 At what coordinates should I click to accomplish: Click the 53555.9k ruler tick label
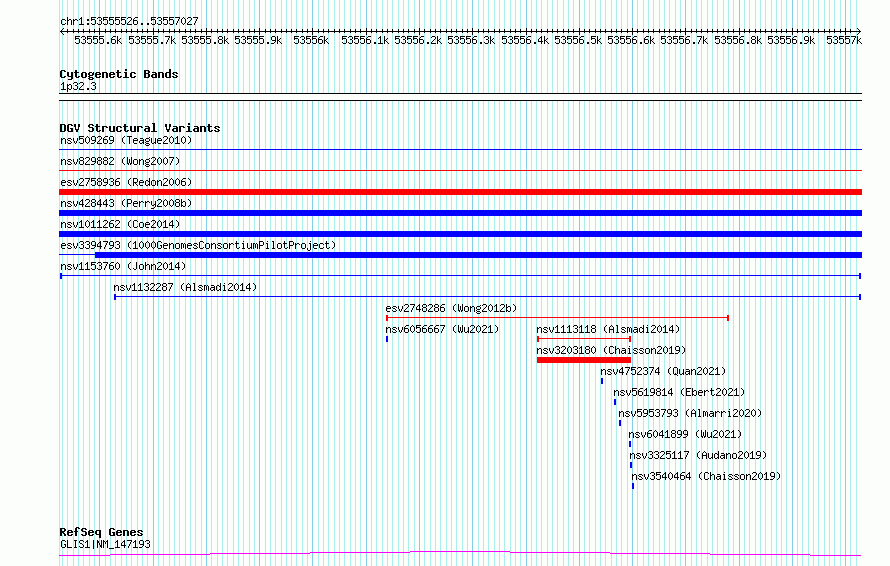tap(258, 40)
